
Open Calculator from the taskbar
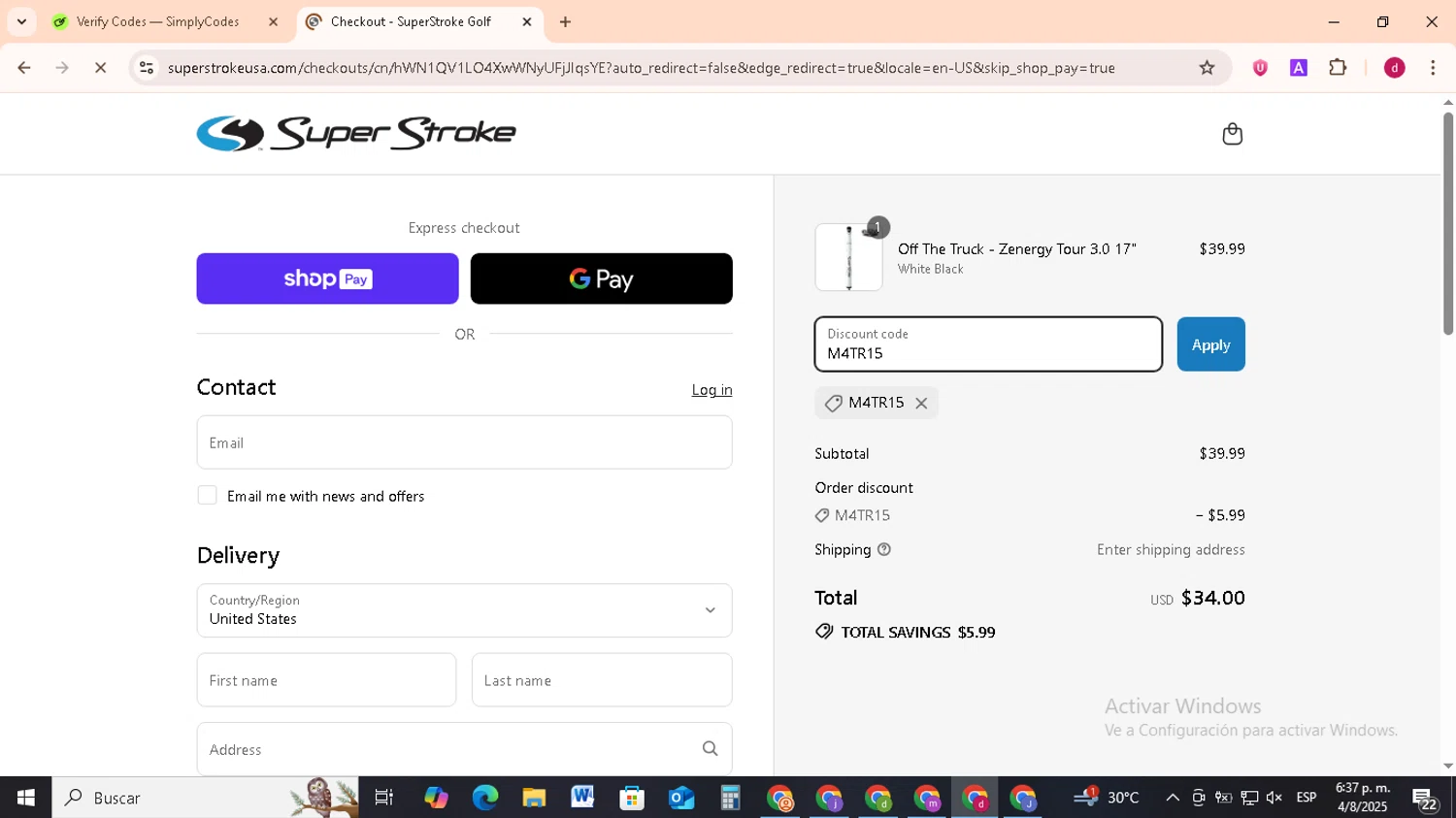point(730,798)
